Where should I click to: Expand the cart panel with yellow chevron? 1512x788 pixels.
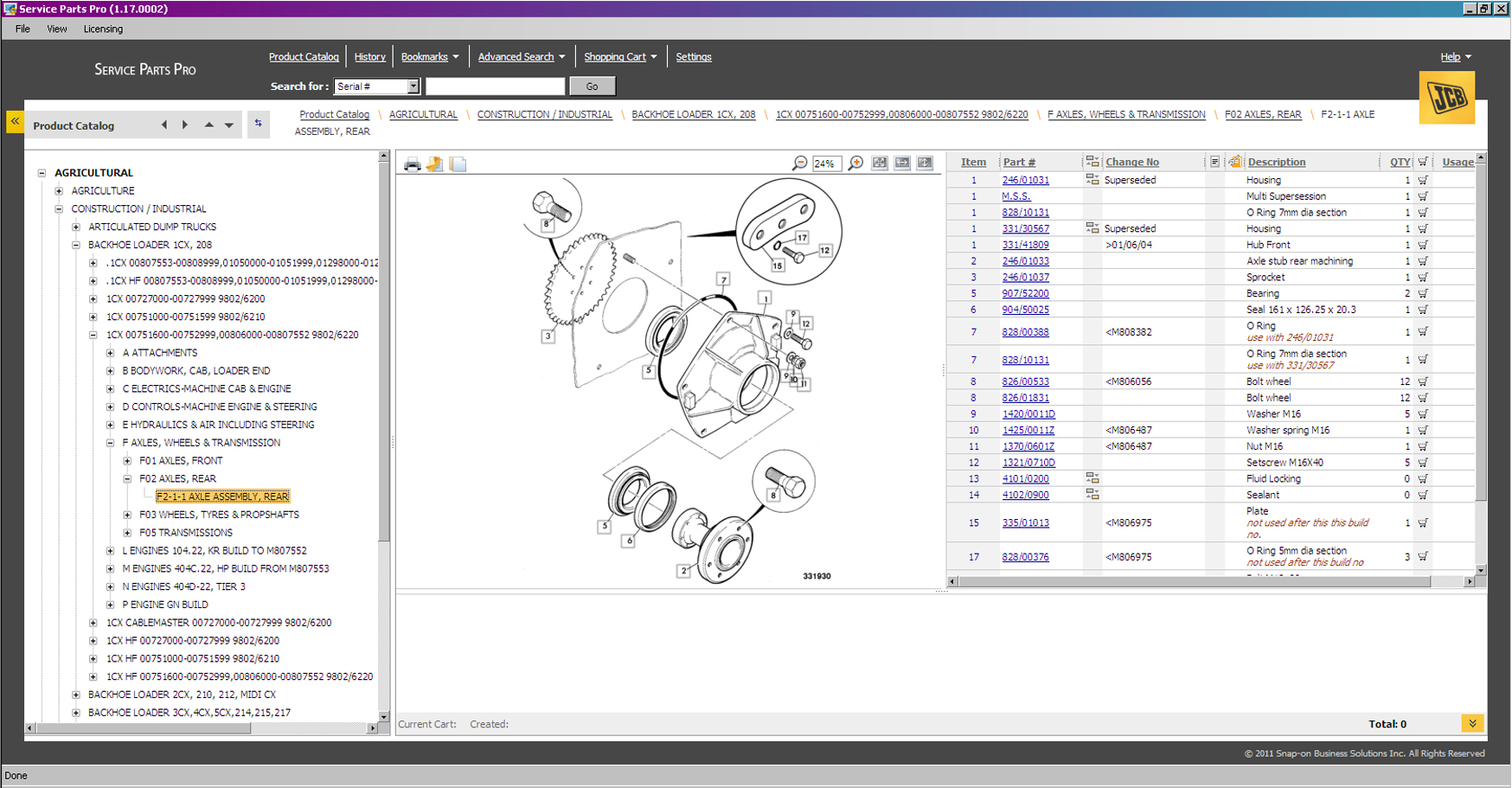click(x=1472, y=724)
